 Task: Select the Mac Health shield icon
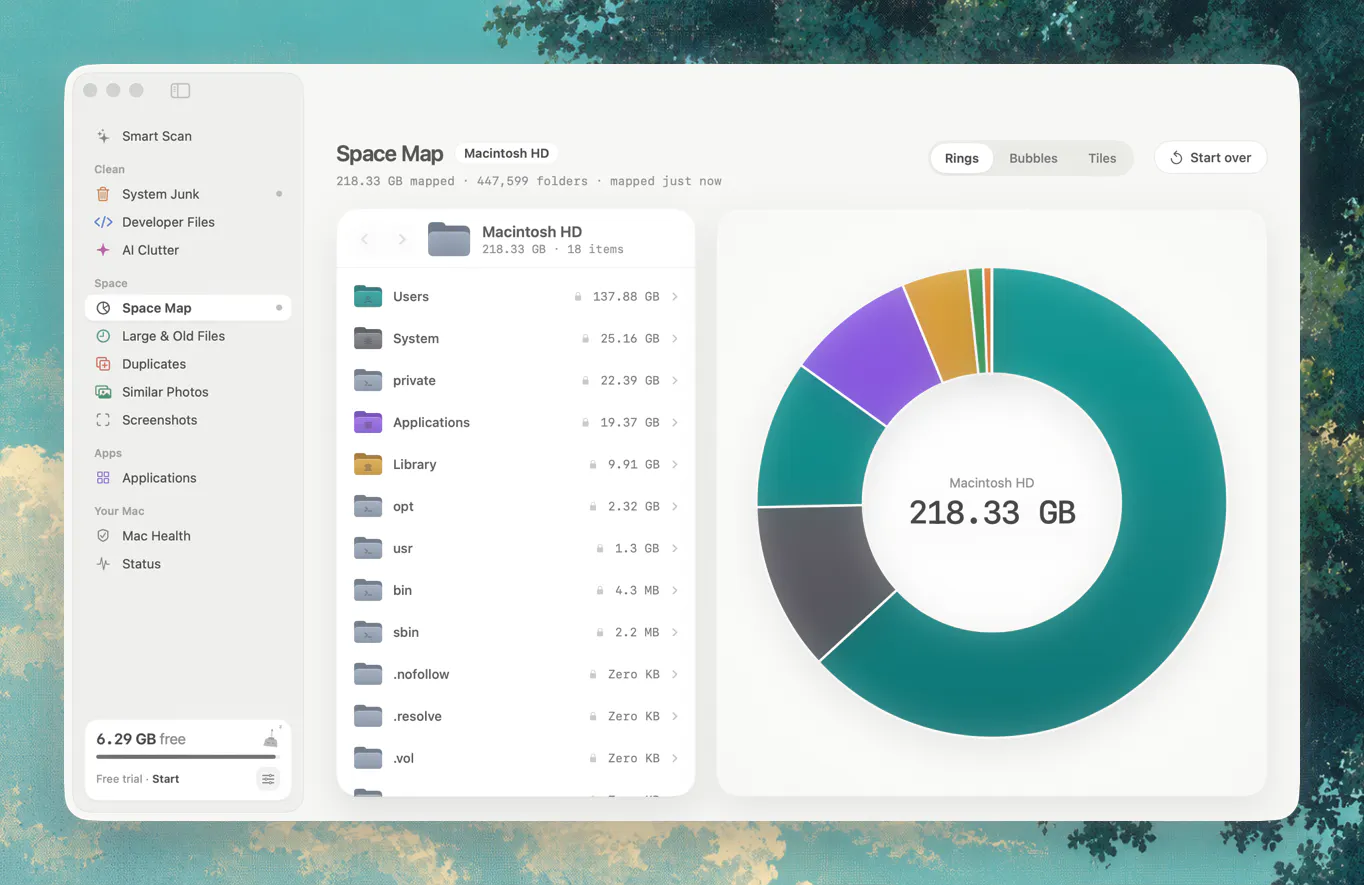coord(103,536)
